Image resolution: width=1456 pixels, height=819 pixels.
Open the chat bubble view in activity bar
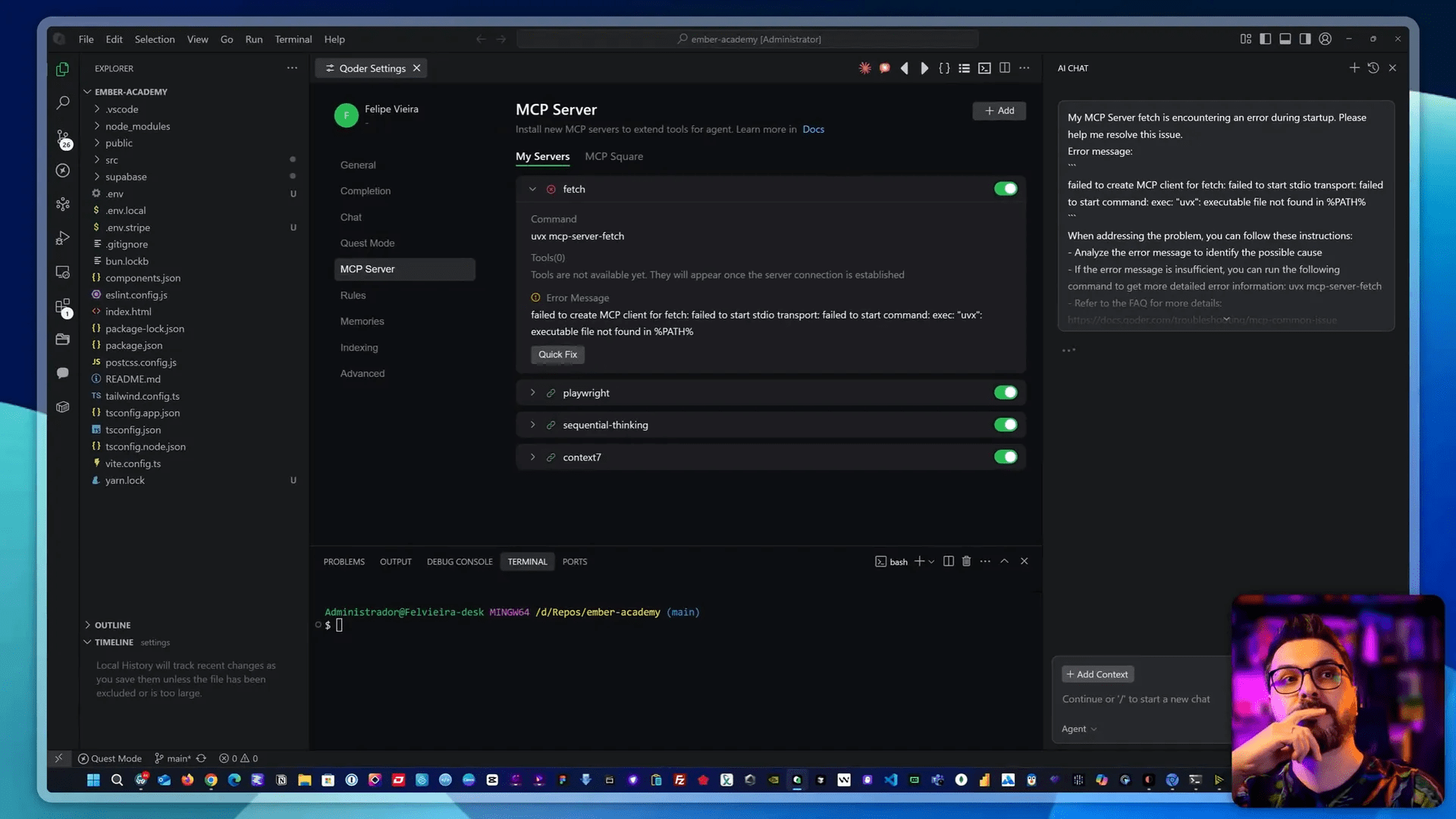[x=63, y=373]
